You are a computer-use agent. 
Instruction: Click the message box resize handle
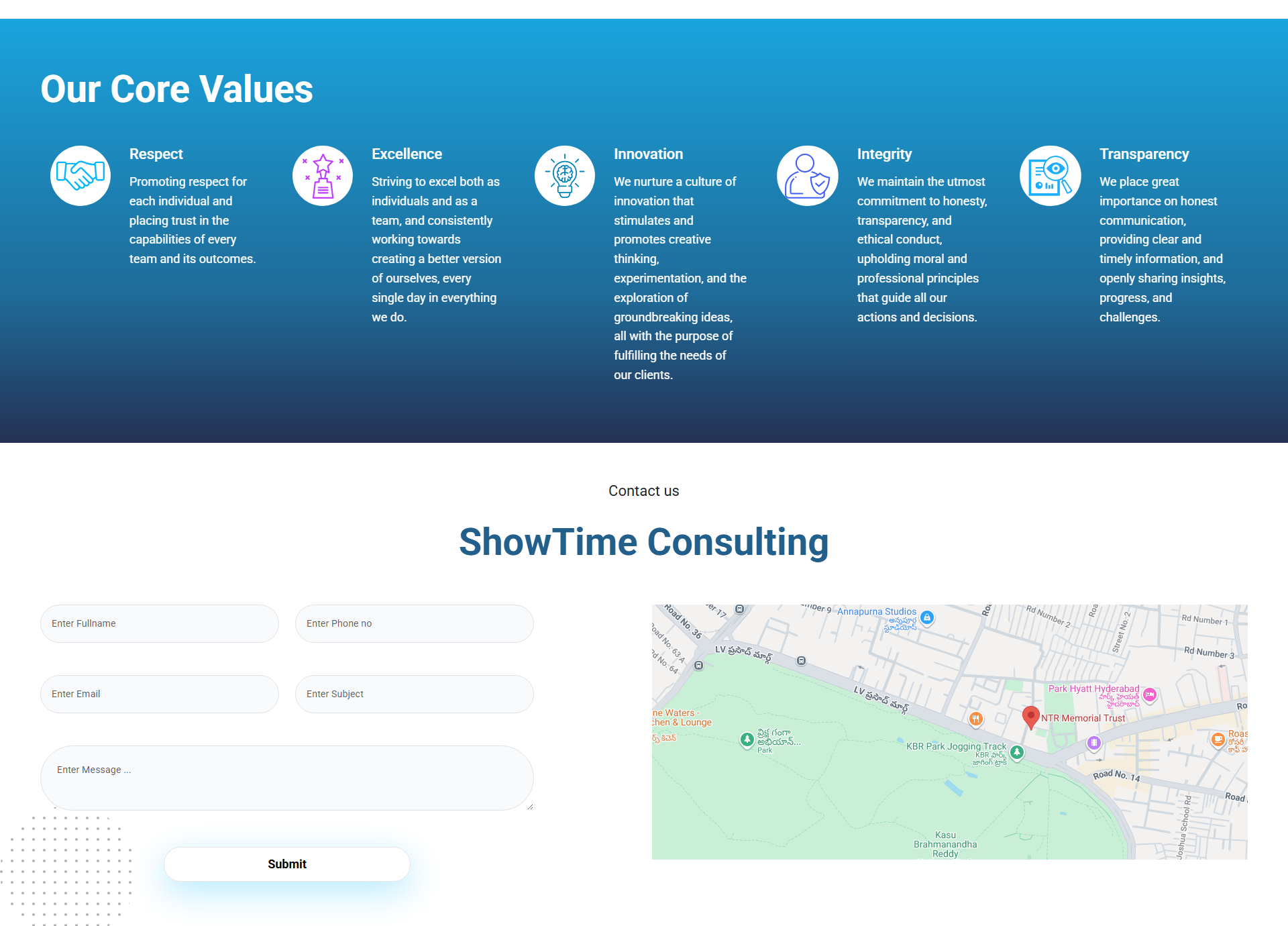click(x=530, y=807)
